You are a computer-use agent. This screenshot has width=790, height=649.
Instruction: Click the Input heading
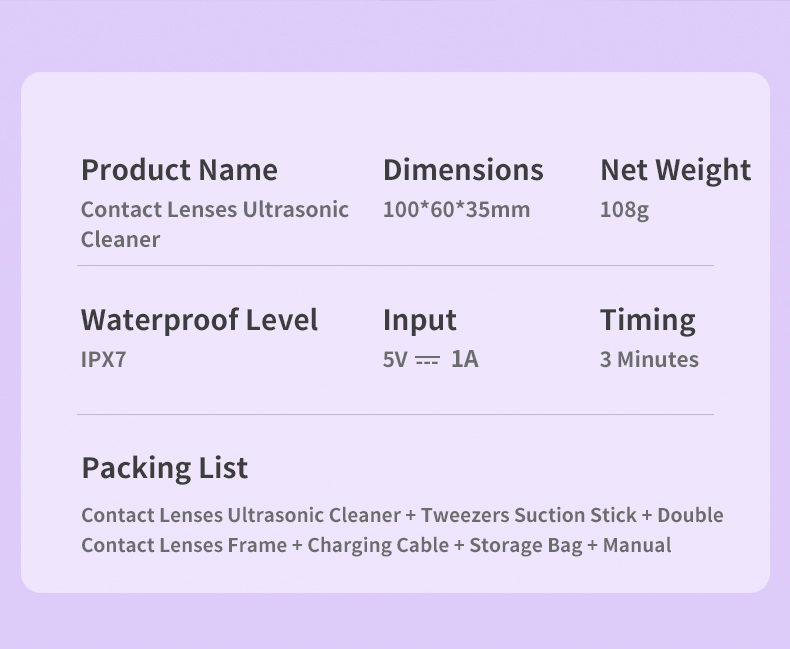(x=420, y=321)
